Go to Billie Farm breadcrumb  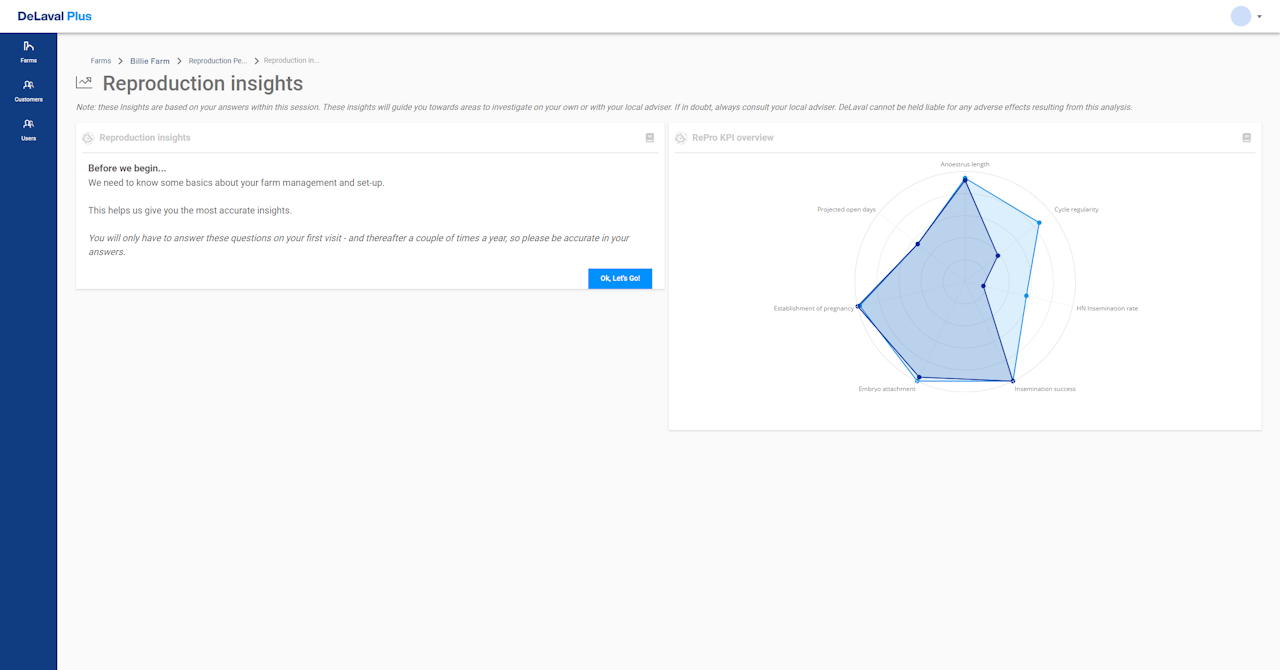click(150, 61)
